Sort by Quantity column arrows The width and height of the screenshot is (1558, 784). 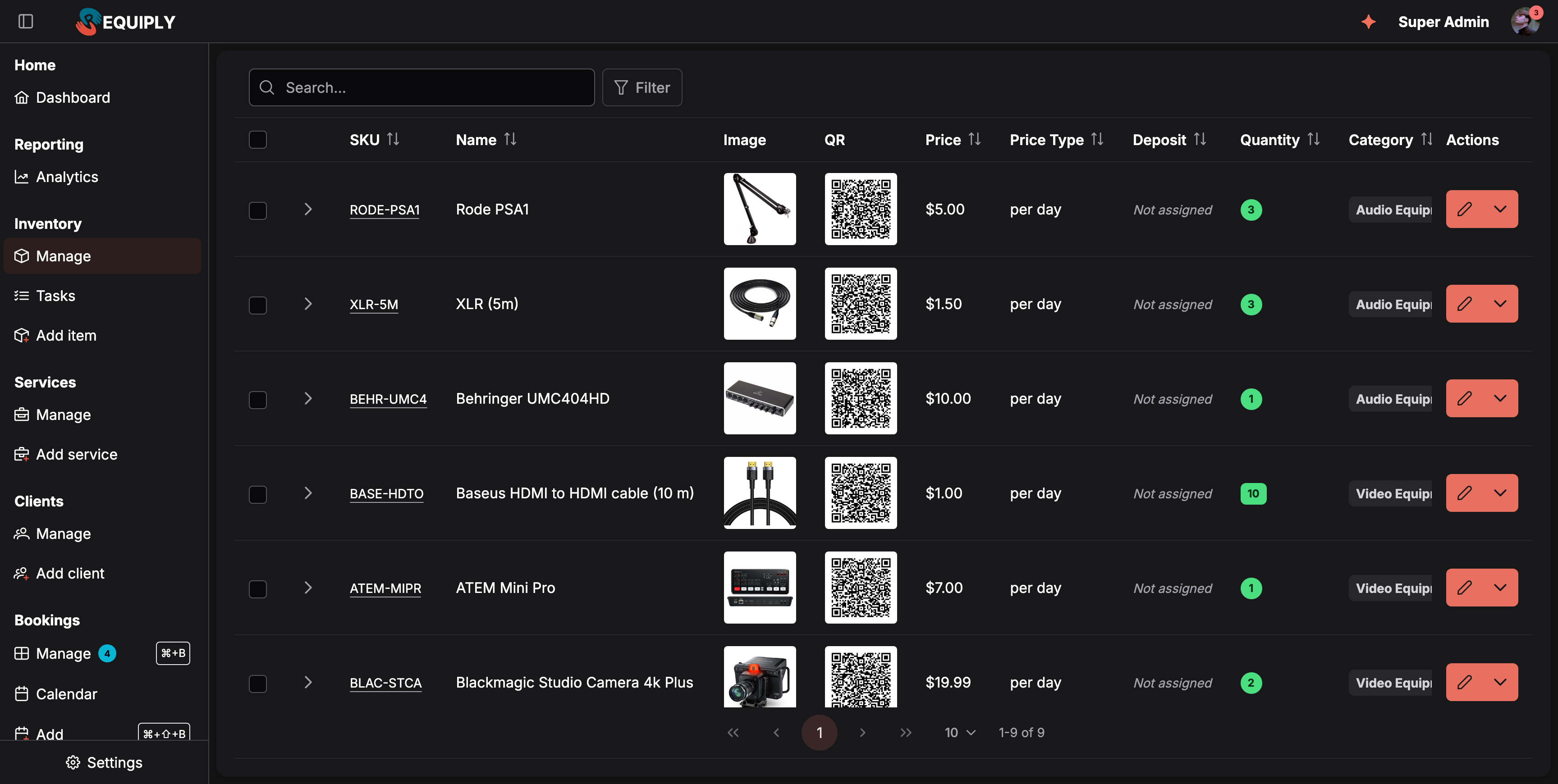[x=1313, y=140]
